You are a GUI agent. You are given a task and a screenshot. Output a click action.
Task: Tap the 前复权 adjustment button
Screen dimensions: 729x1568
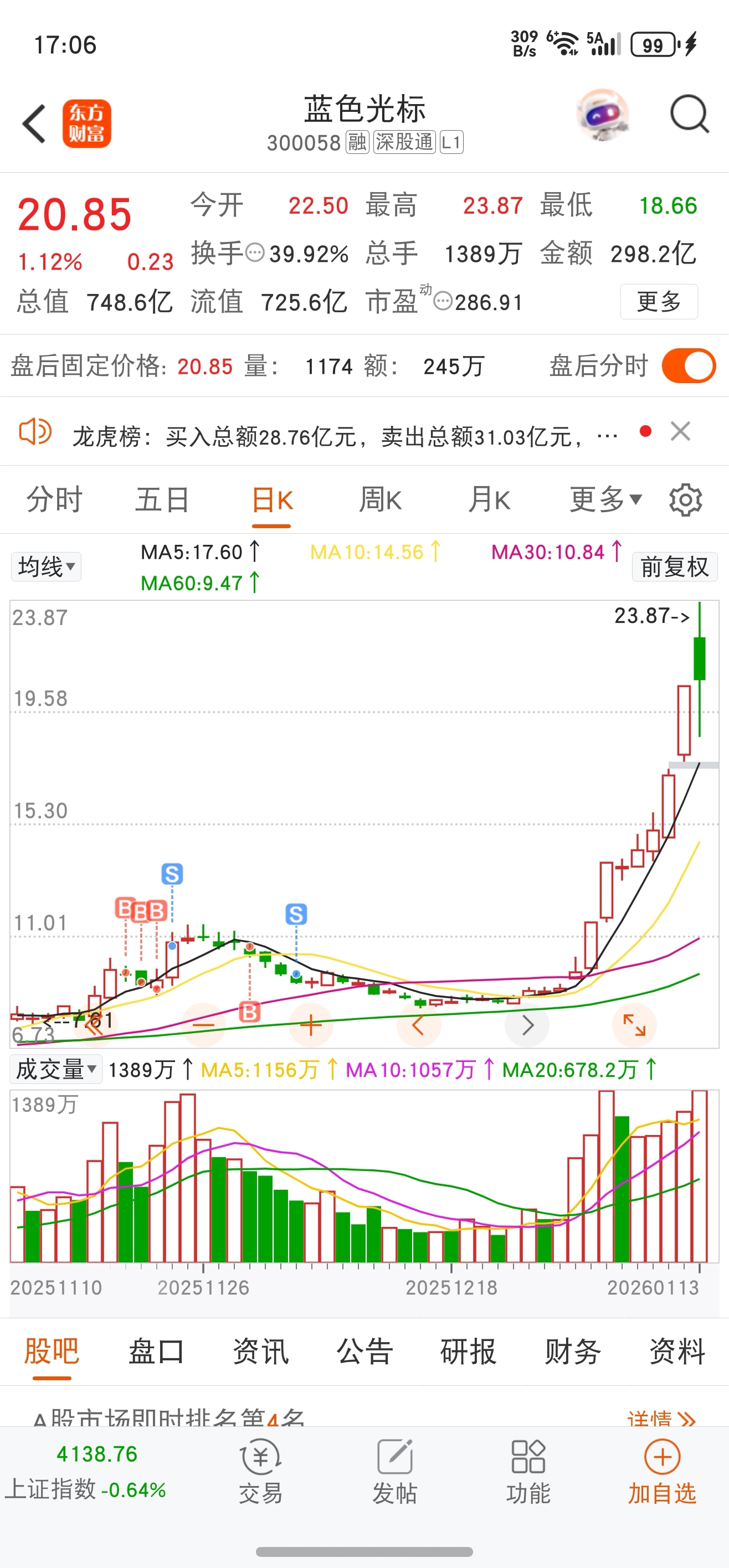[675, 567]
